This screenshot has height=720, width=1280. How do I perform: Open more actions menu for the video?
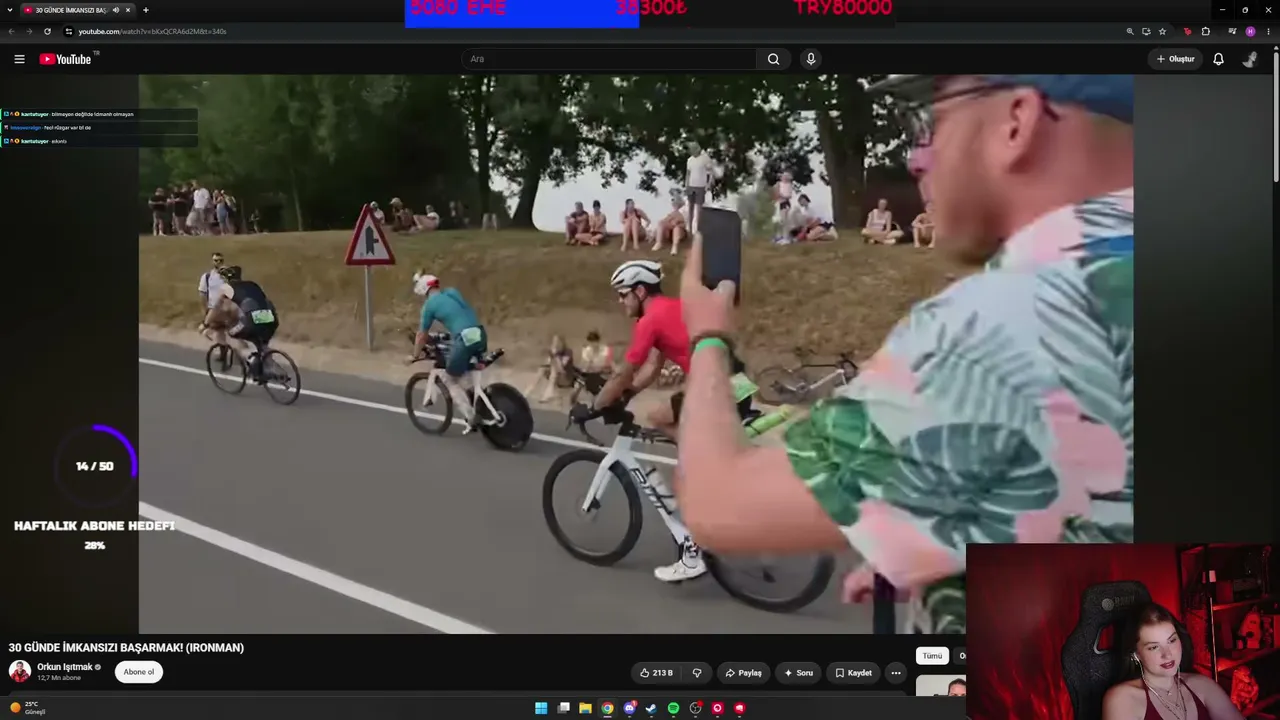click(896, 673)
